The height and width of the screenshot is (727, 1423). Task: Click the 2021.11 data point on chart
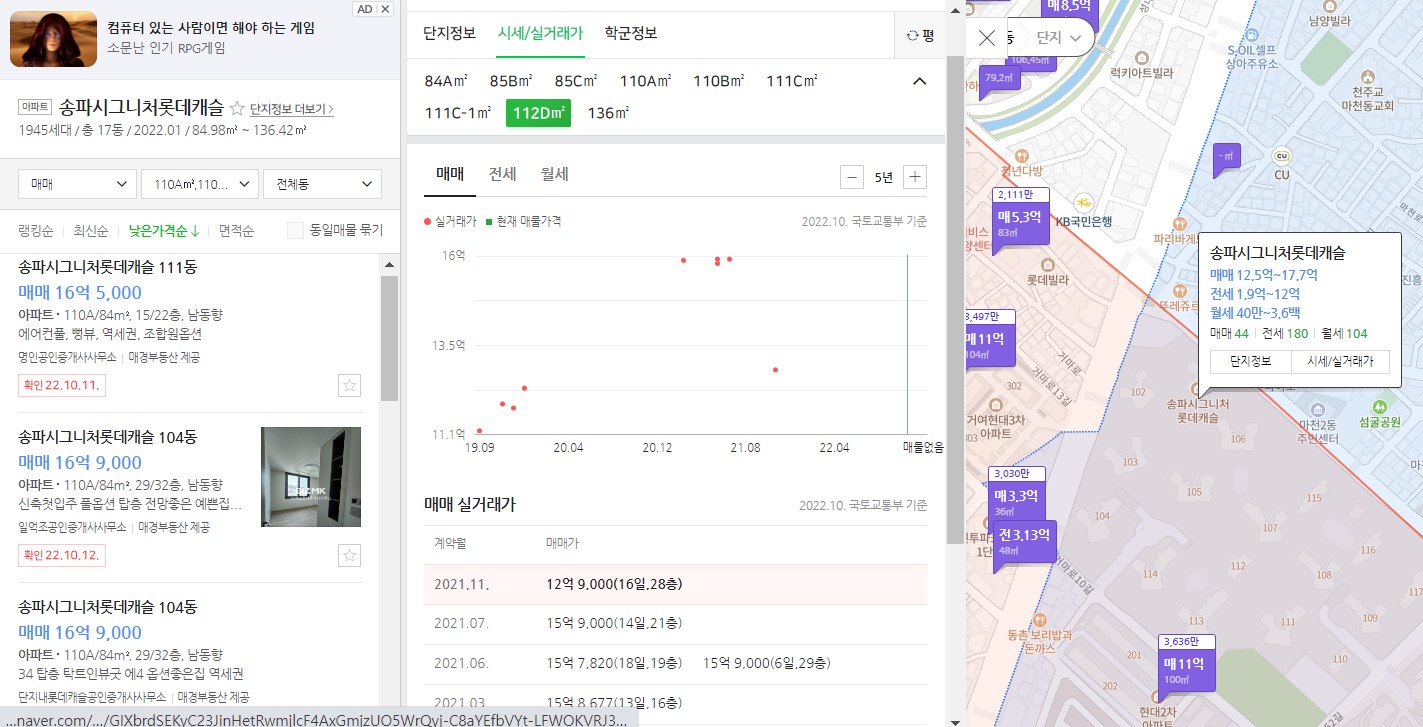(775, 370)
